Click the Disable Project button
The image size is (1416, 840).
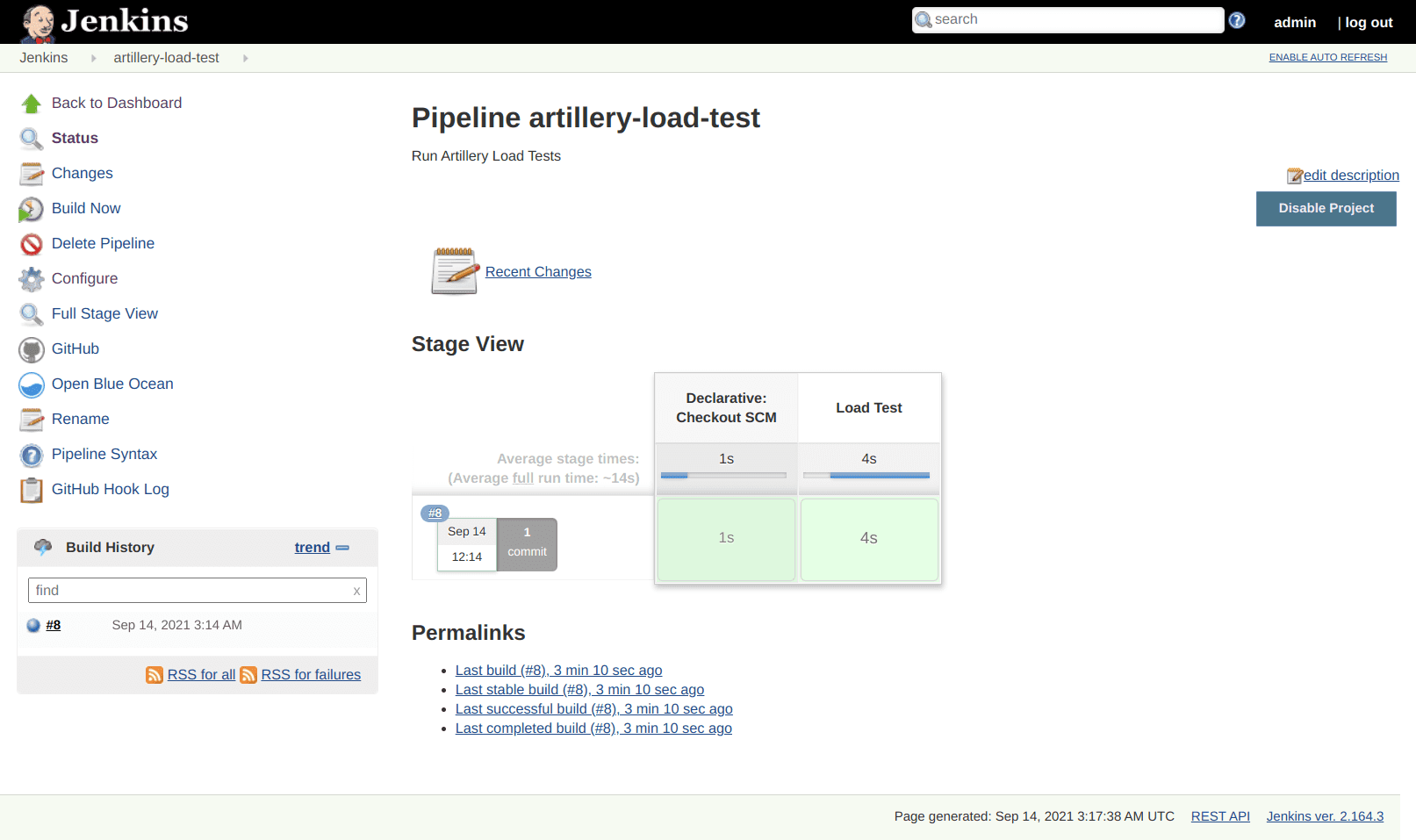[1326, 208]
